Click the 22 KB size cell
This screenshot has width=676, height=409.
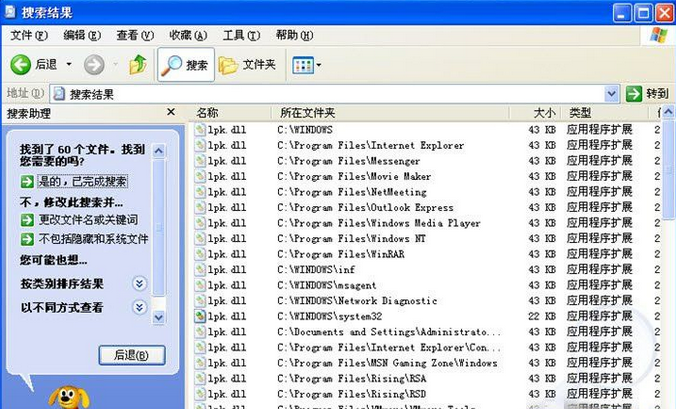[542, 316]
